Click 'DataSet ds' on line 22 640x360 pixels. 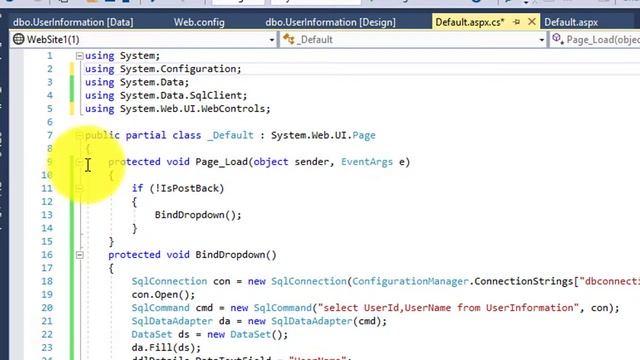tap(160, 334)
